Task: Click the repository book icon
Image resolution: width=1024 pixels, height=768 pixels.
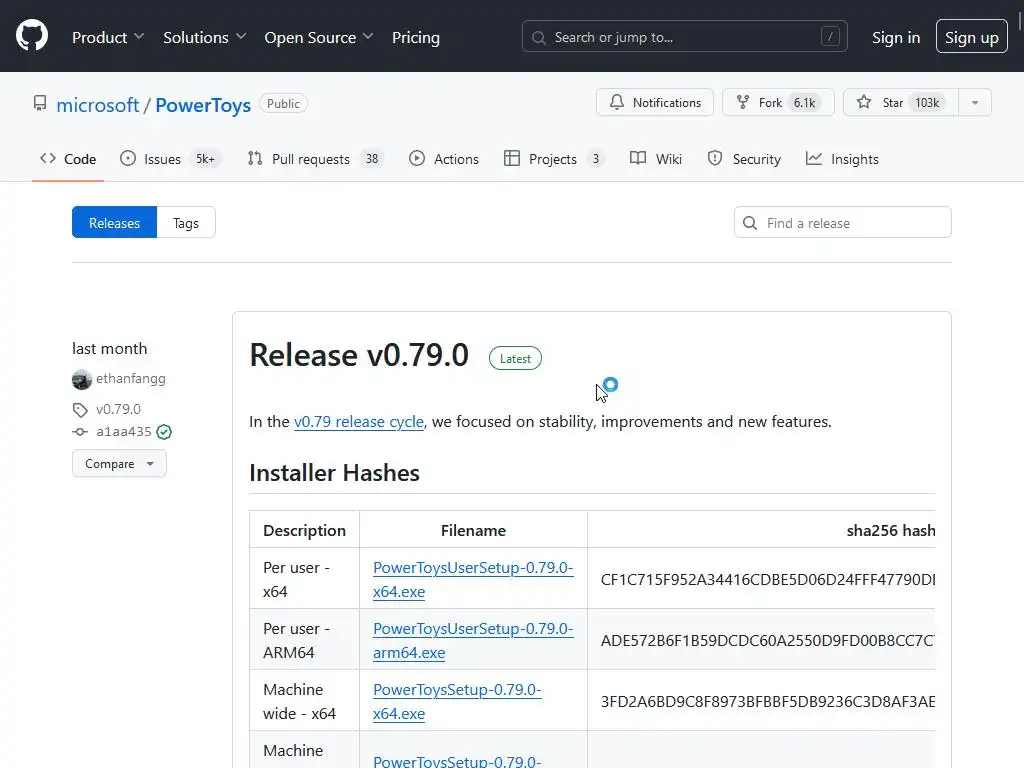Action: 40,103
